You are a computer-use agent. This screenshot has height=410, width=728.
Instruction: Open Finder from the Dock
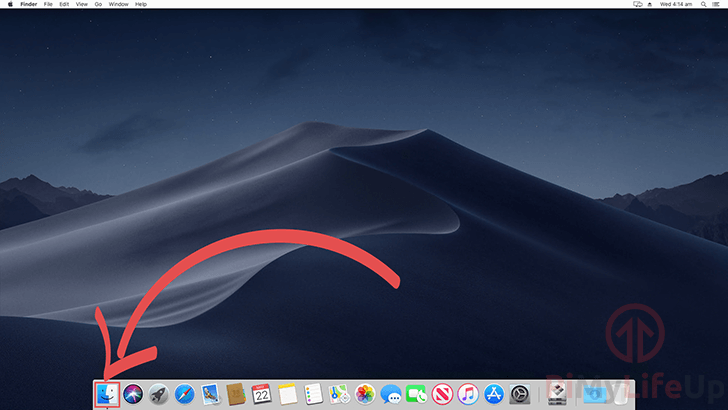107,395
